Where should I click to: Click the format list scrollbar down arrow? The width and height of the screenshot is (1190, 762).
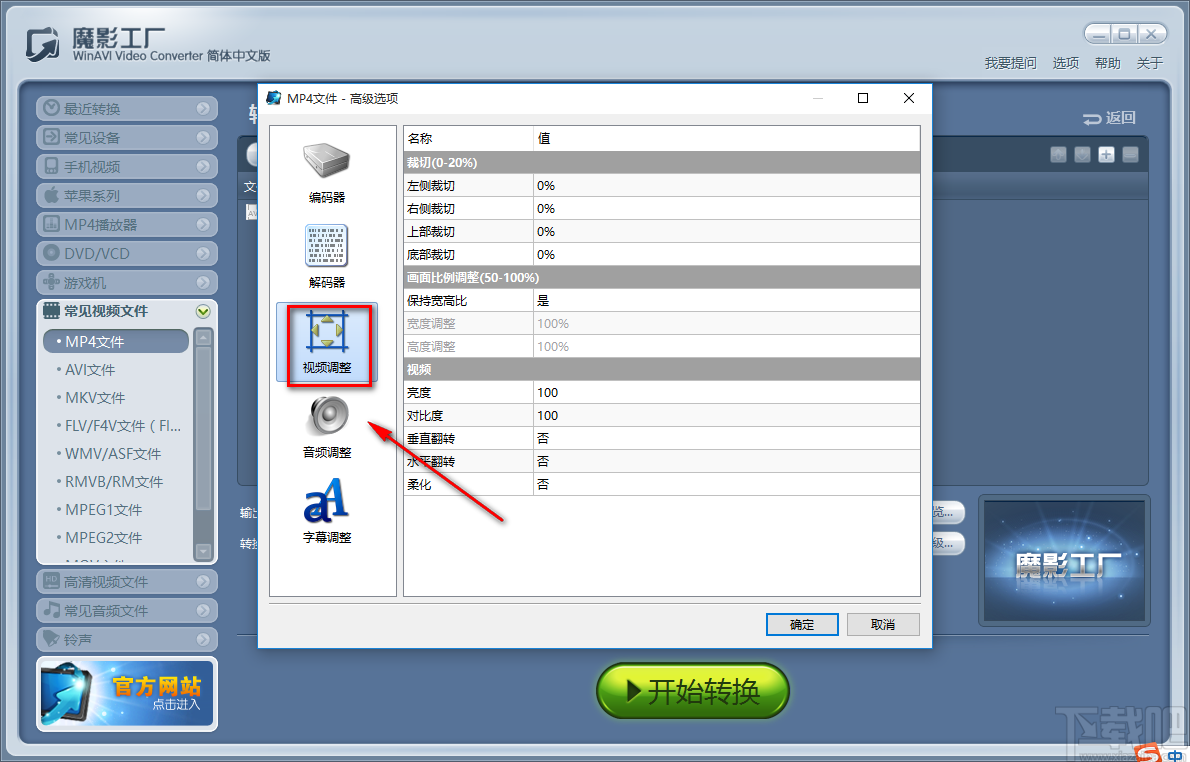(203, 551)
